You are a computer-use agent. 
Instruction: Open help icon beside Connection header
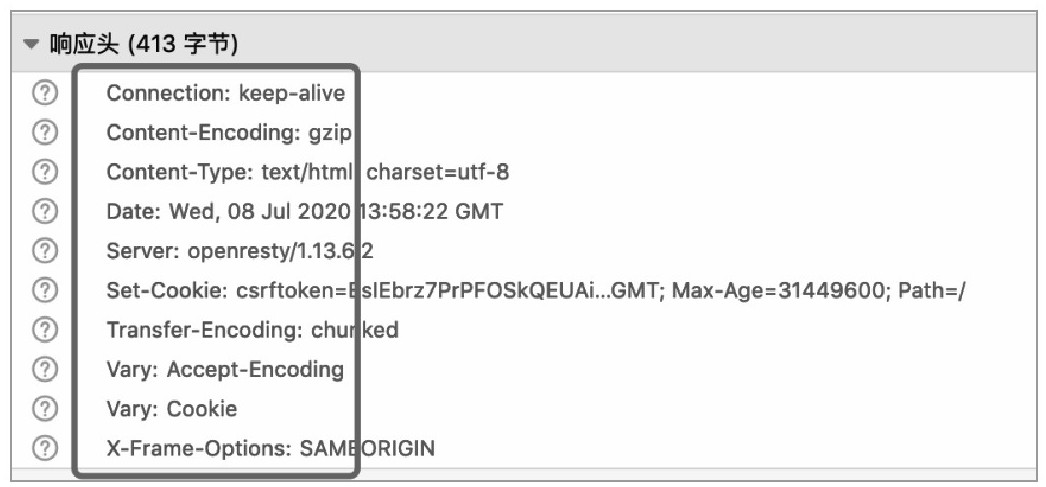click(45, 93)
